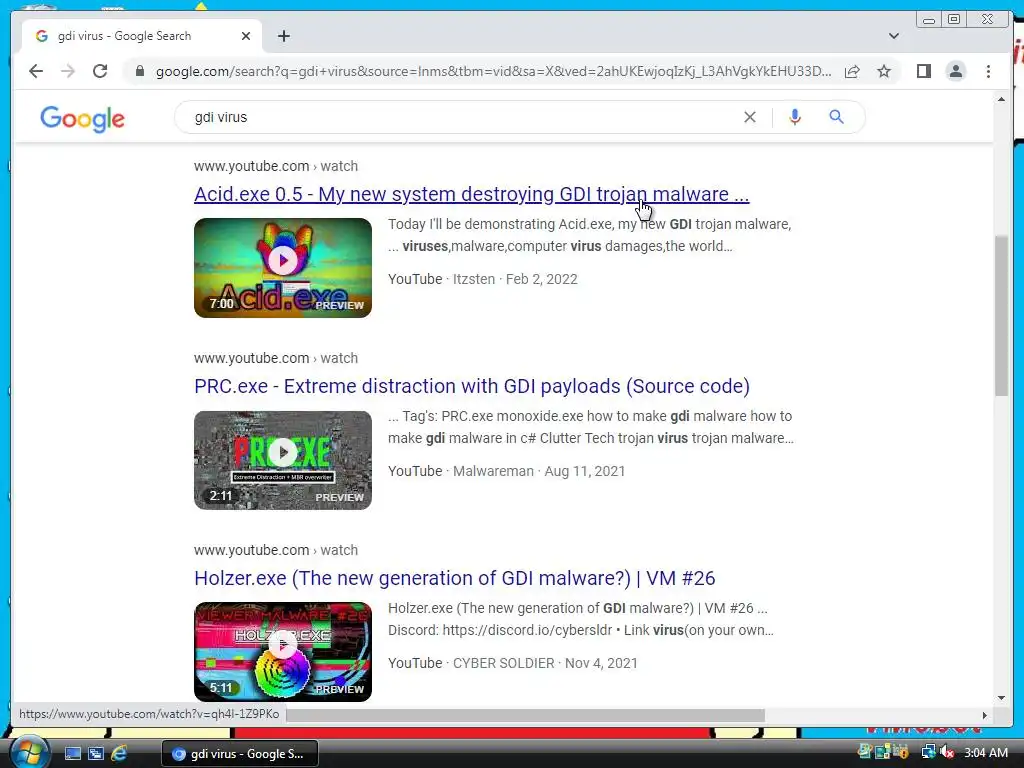
Task: Click the horizontal scroll right arrow
Action: (984, 715)
